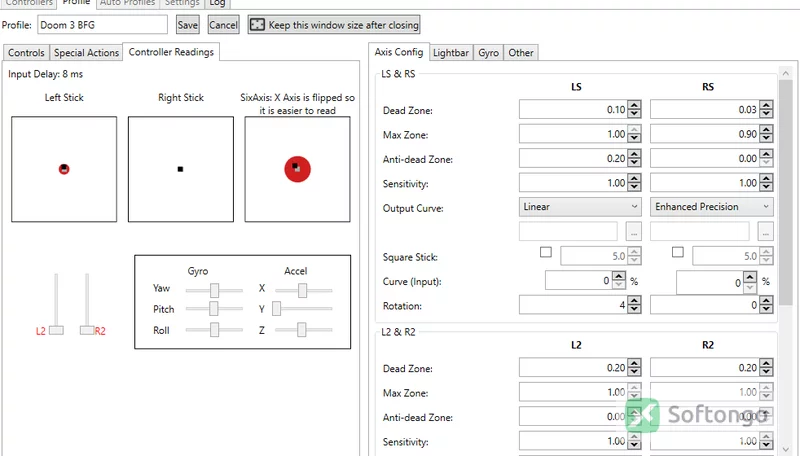
Task: Switch to the Controls tab
Action: click(x=26, y=53)
